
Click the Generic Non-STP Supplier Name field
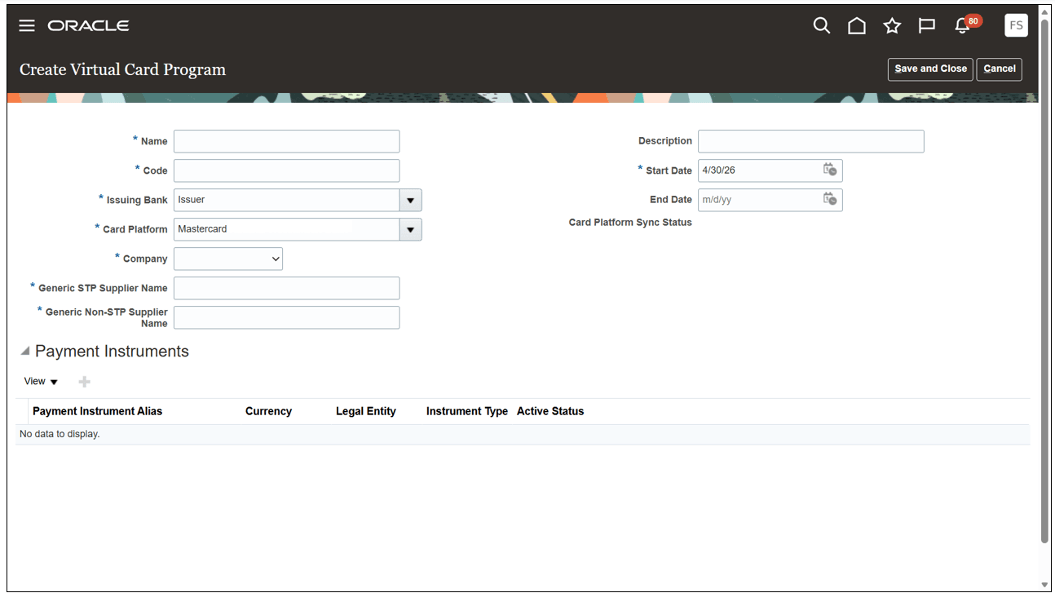(286, 317)
